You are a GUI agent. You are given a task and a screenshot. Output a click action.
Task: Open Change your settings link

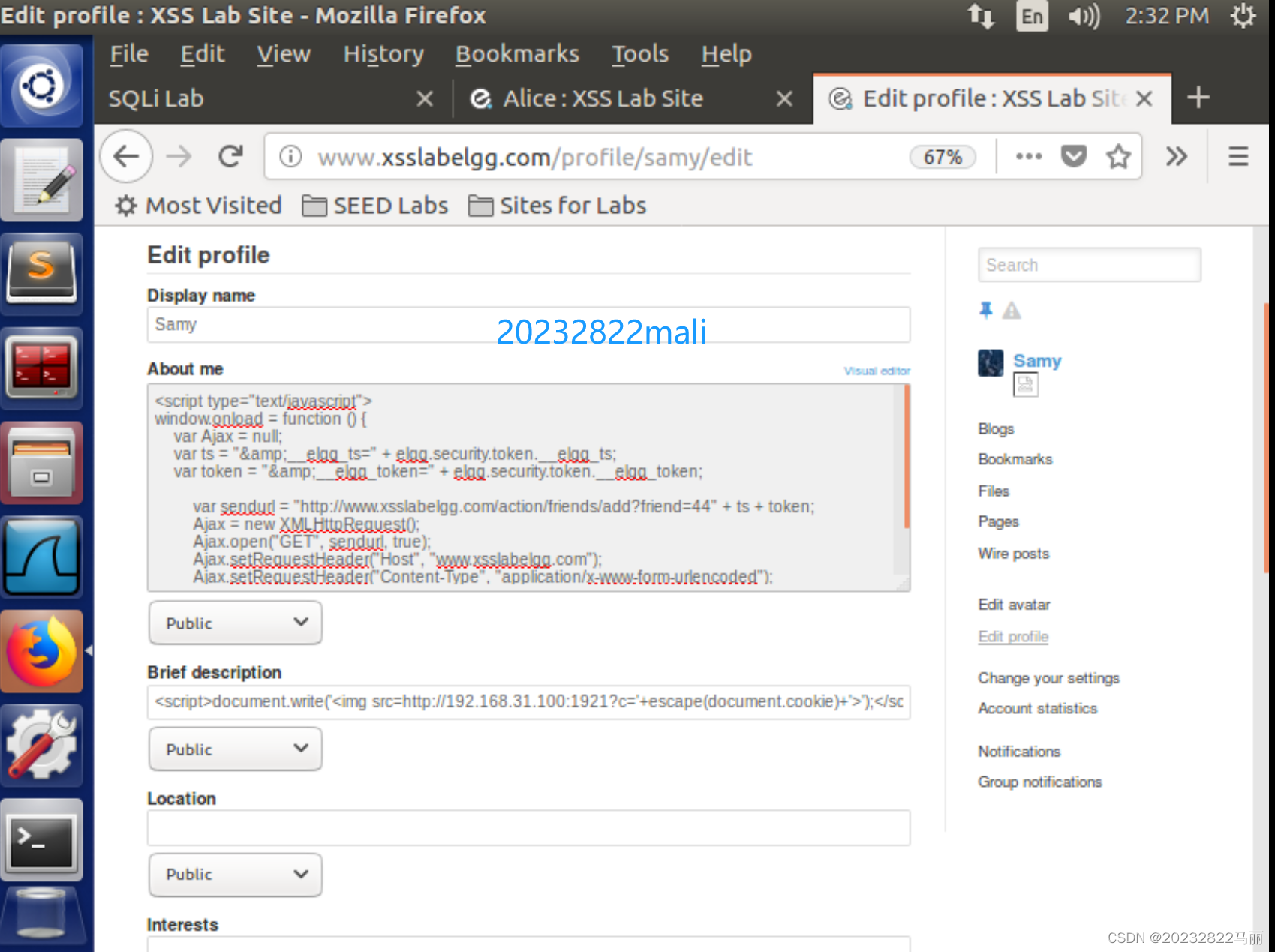(x=1048, y=678)
